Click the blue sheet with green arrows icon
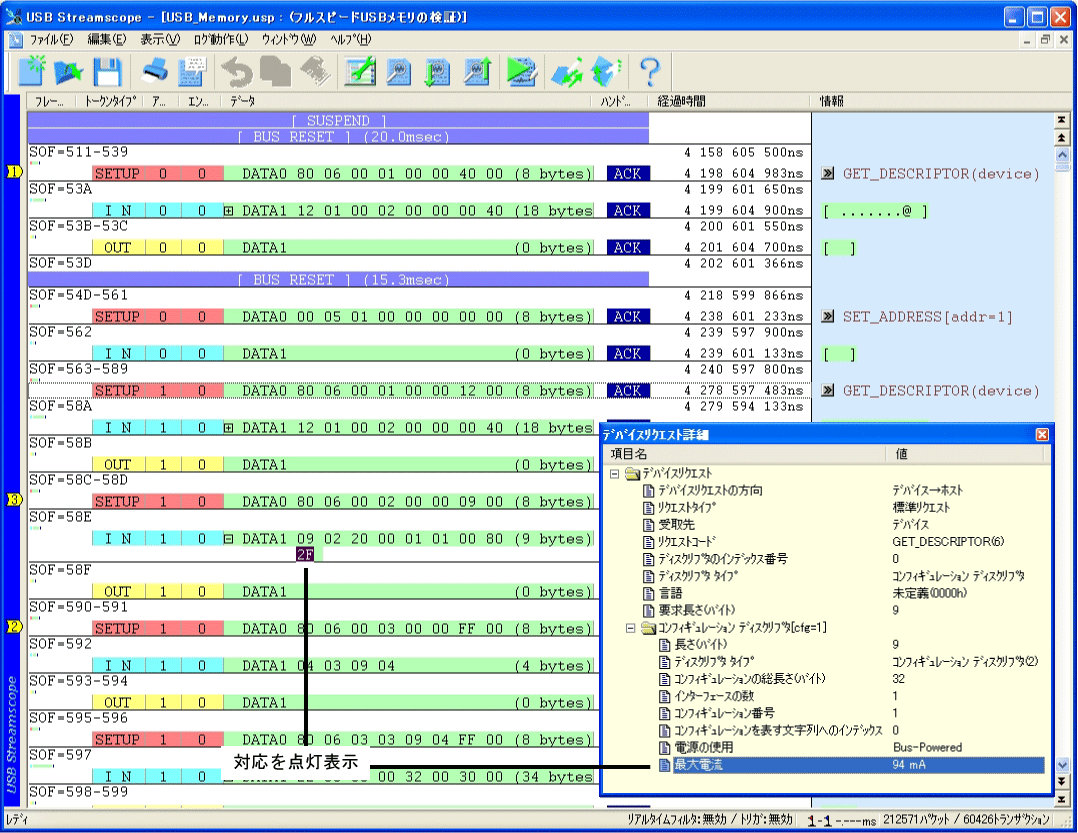This screenshot has height=833, width=1078. coord(566,71)
